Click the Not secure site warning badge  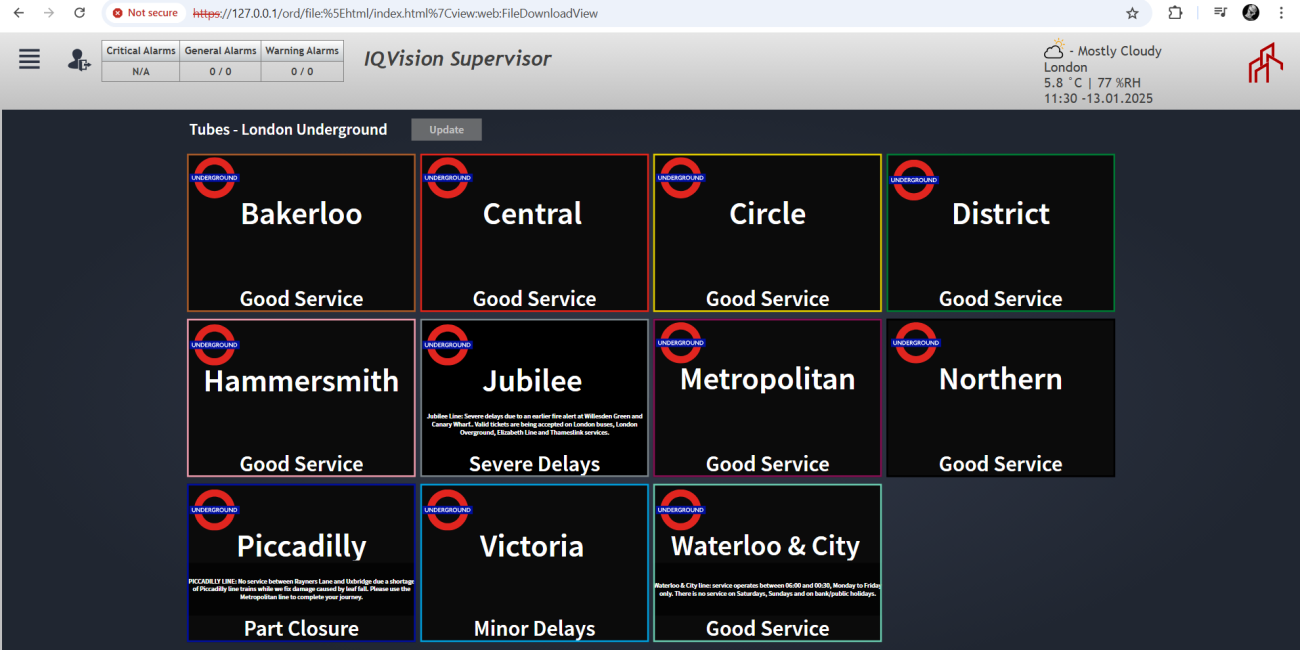tap(146, 13)
